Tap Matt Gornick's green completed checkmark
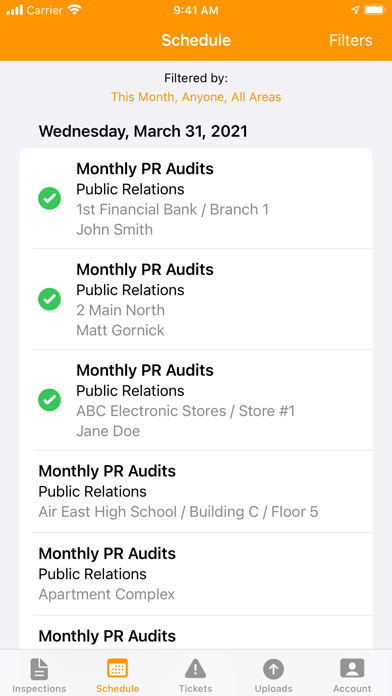 50,299
